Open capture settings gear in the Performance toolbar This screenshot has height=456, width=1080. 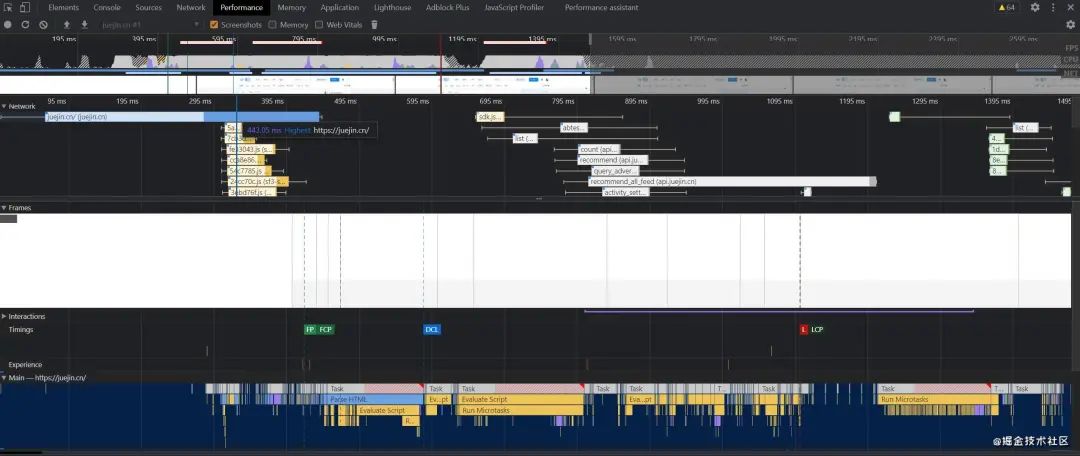pos(1070,25)
